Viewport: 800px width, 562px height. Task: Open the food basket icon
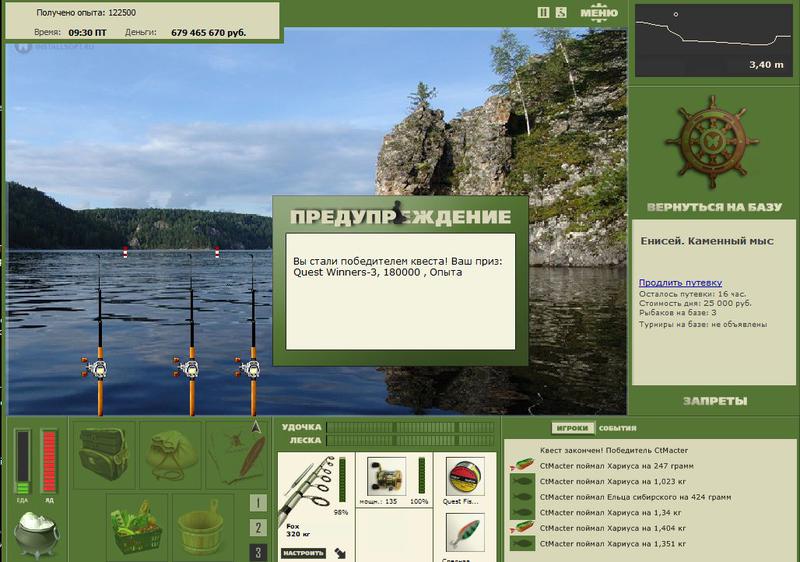coord(137,527)
